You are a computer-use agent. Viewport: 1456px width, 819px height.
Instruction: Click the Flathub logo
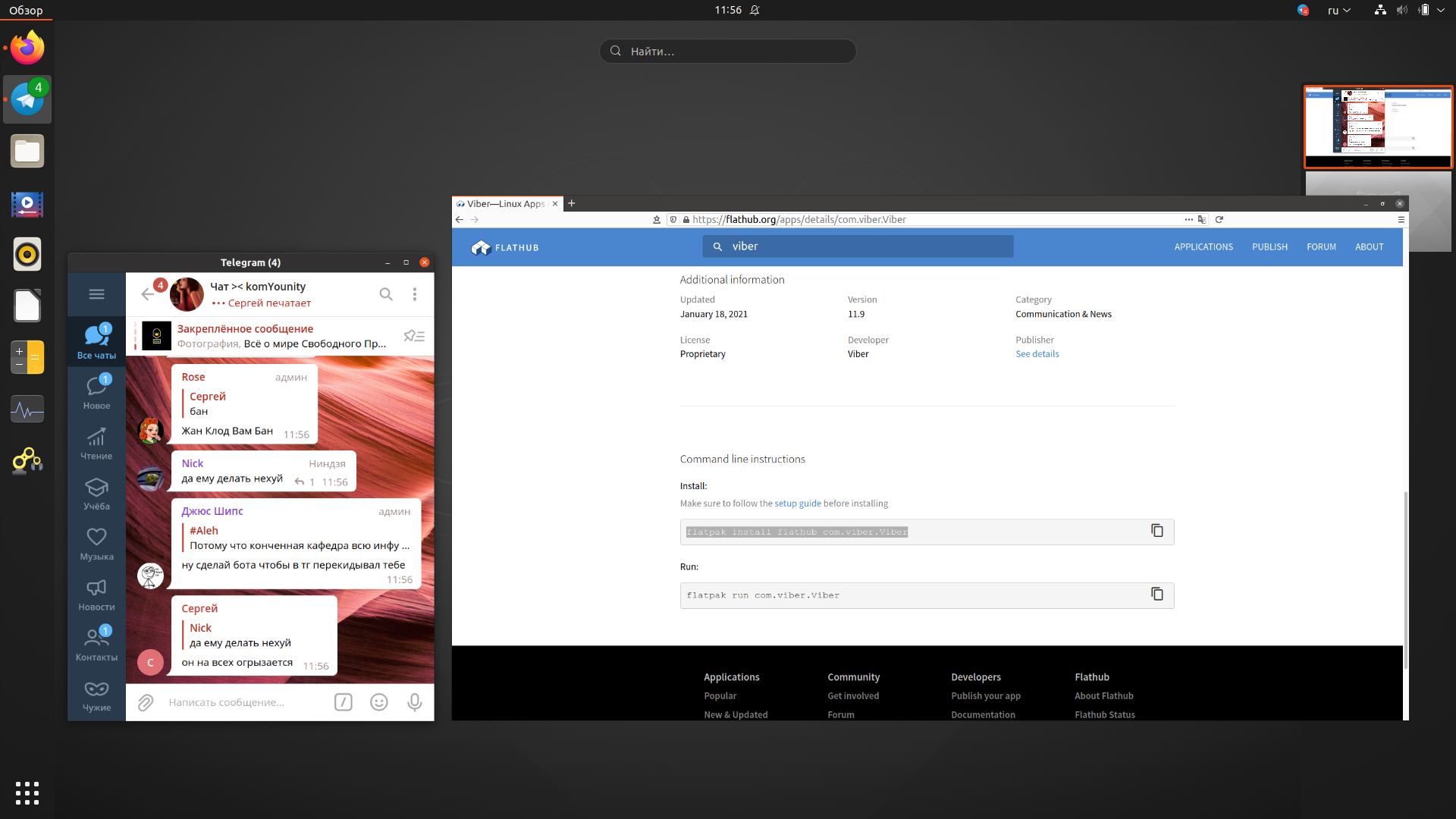pyautogui.click(x=505, y=247)
